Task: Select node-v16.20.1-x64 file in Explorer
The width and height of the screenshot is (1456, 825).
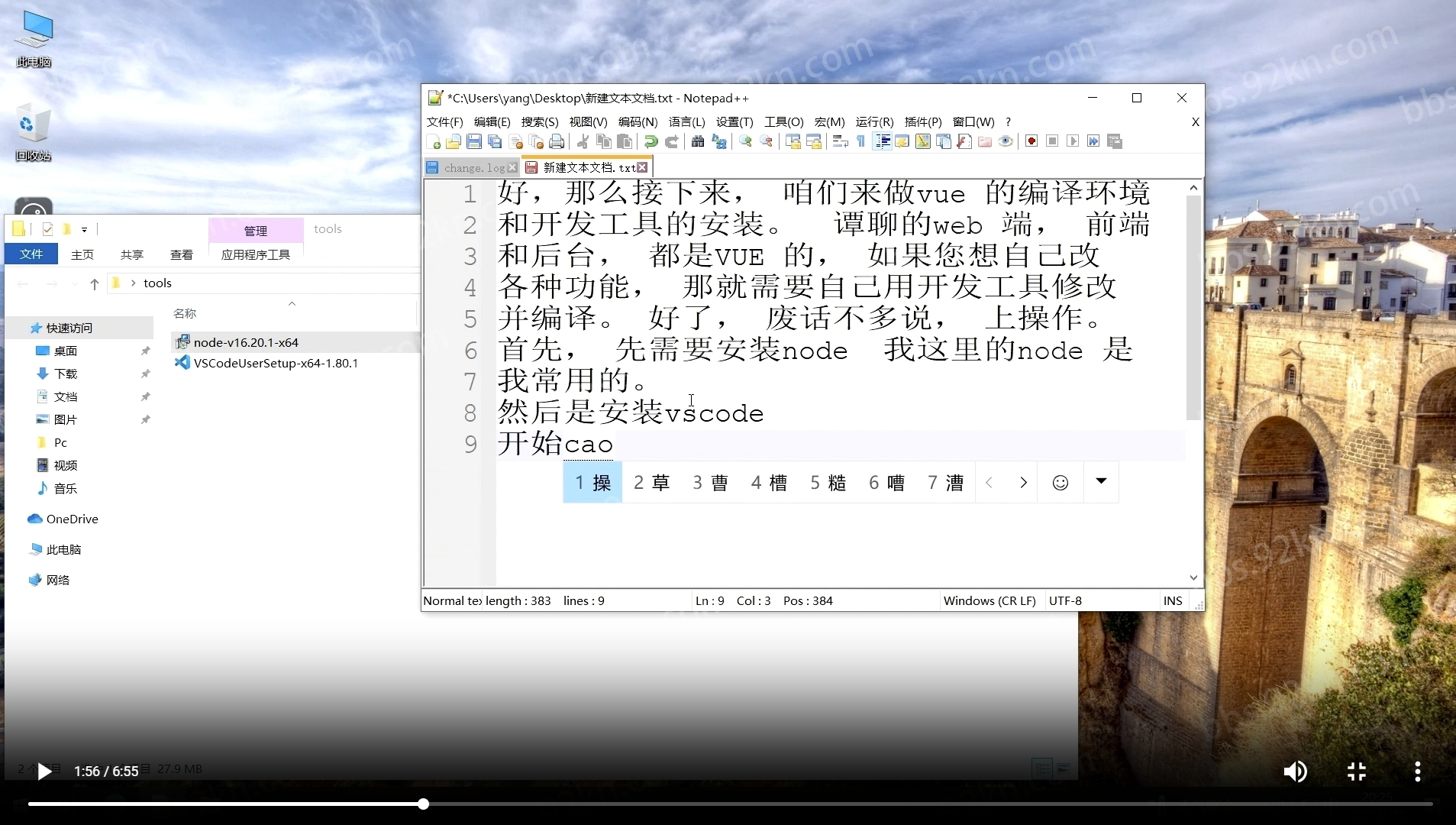Action: click(x=246, y=342)
